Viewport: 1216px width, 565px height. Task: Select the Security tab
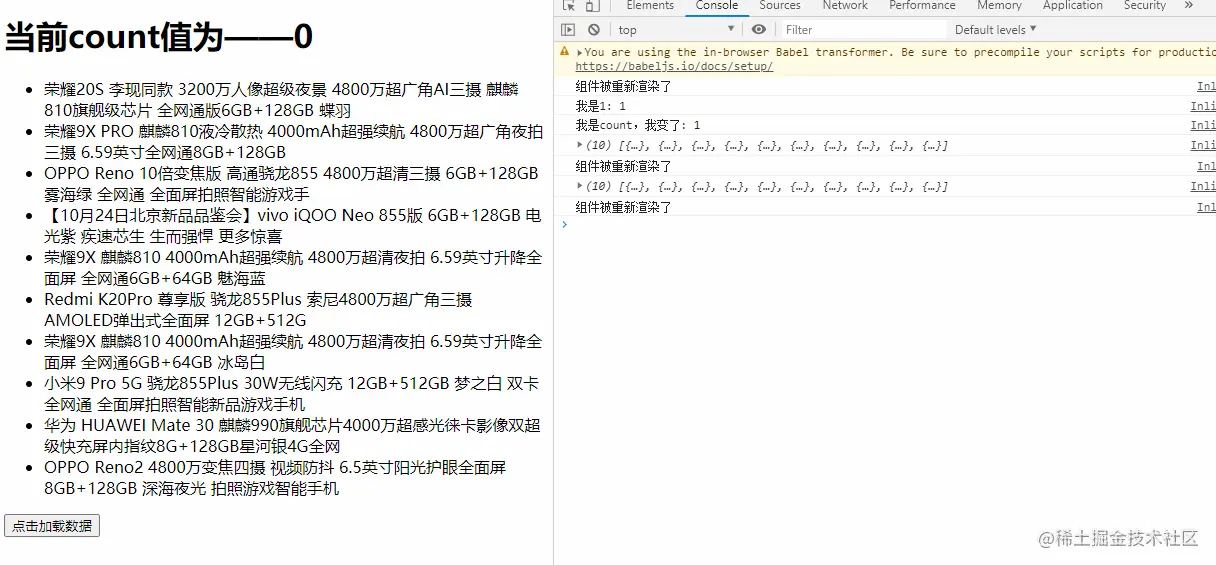[1145, 6]
